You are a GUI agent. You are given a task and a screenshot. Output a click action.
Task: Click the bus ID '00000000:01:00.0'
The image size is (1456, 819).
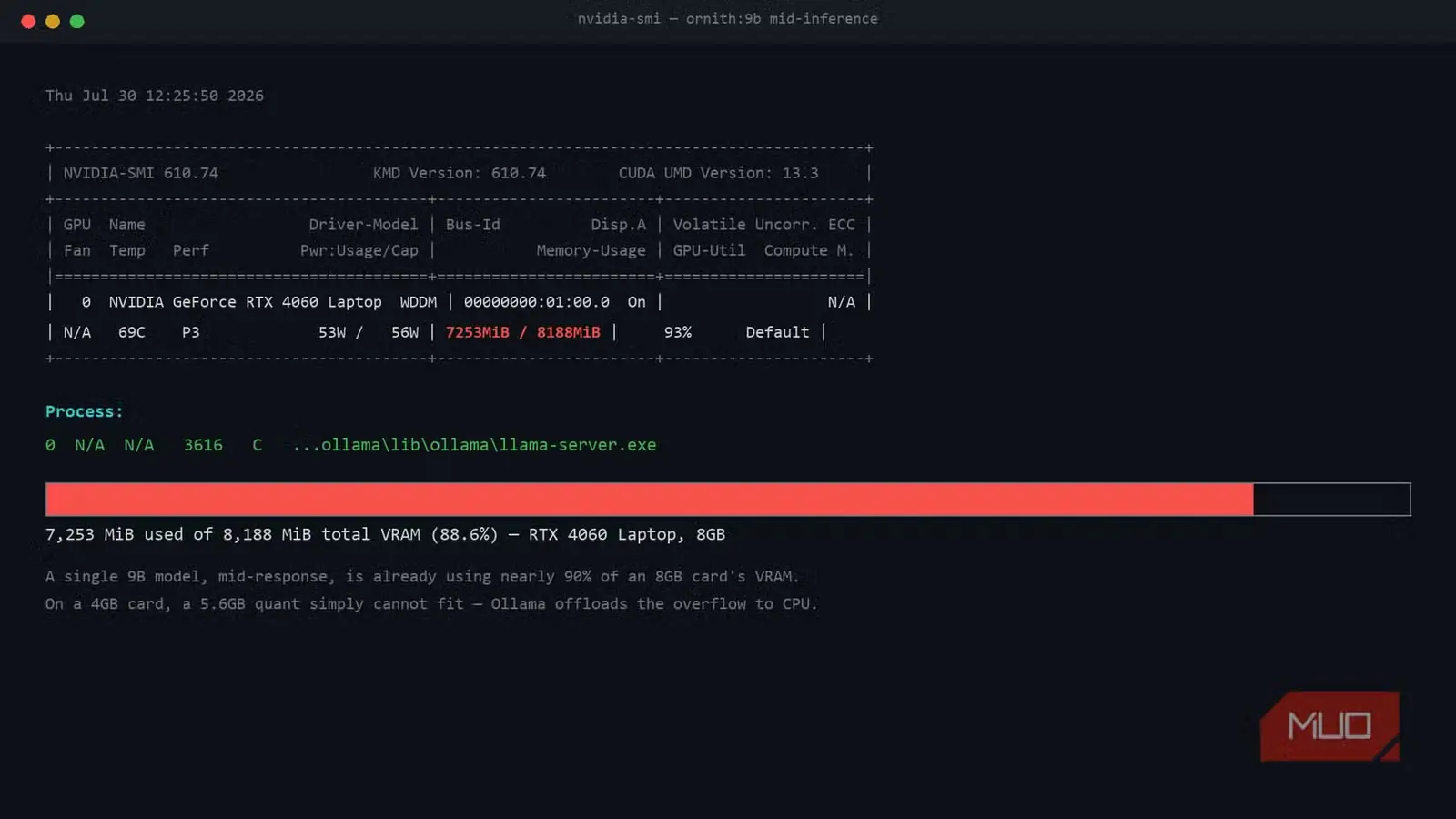point(536,302)
